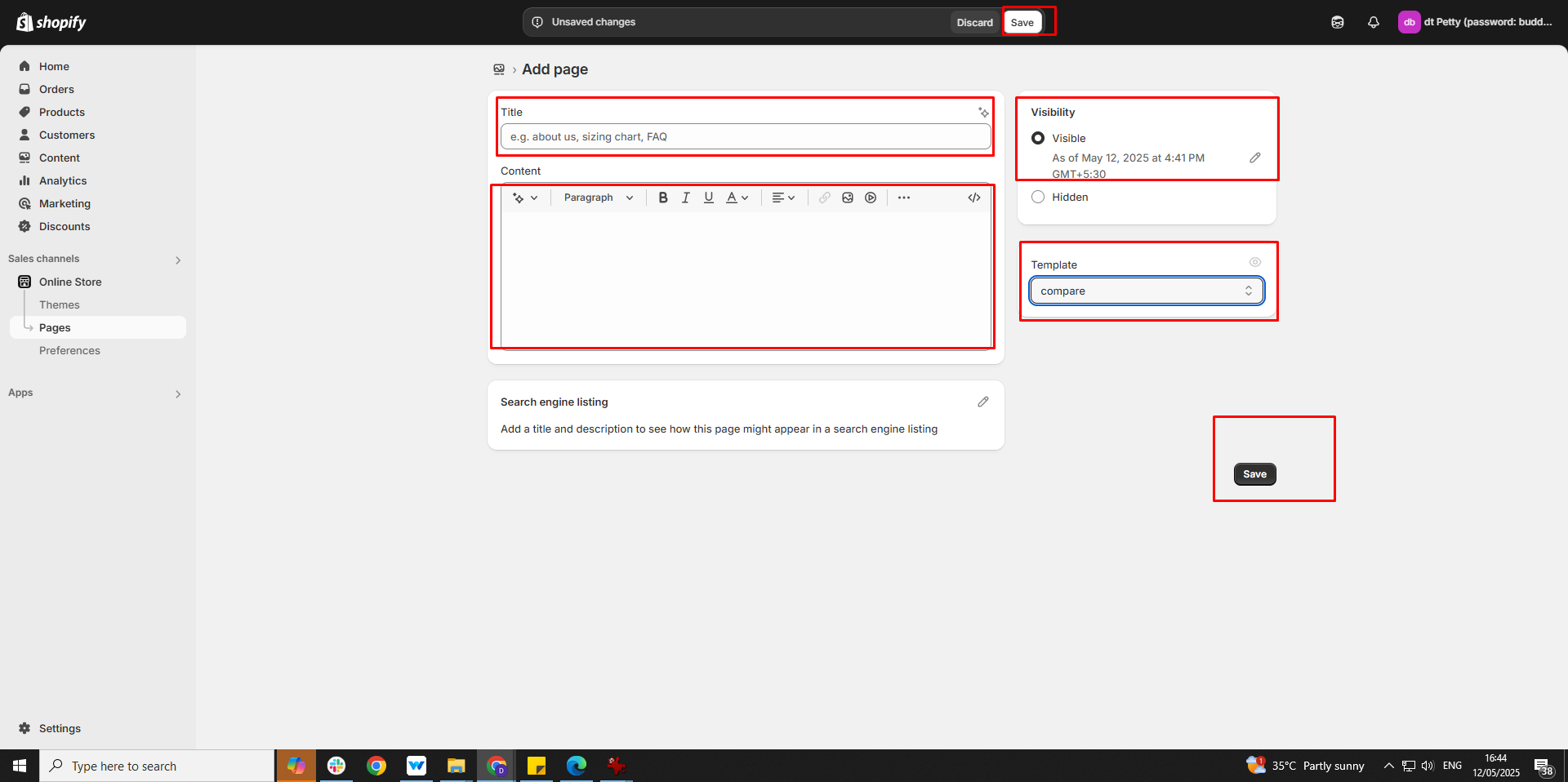Switch editor to HTML code view
Viewport: 1568px width, 782px height.
pos(974,198)
